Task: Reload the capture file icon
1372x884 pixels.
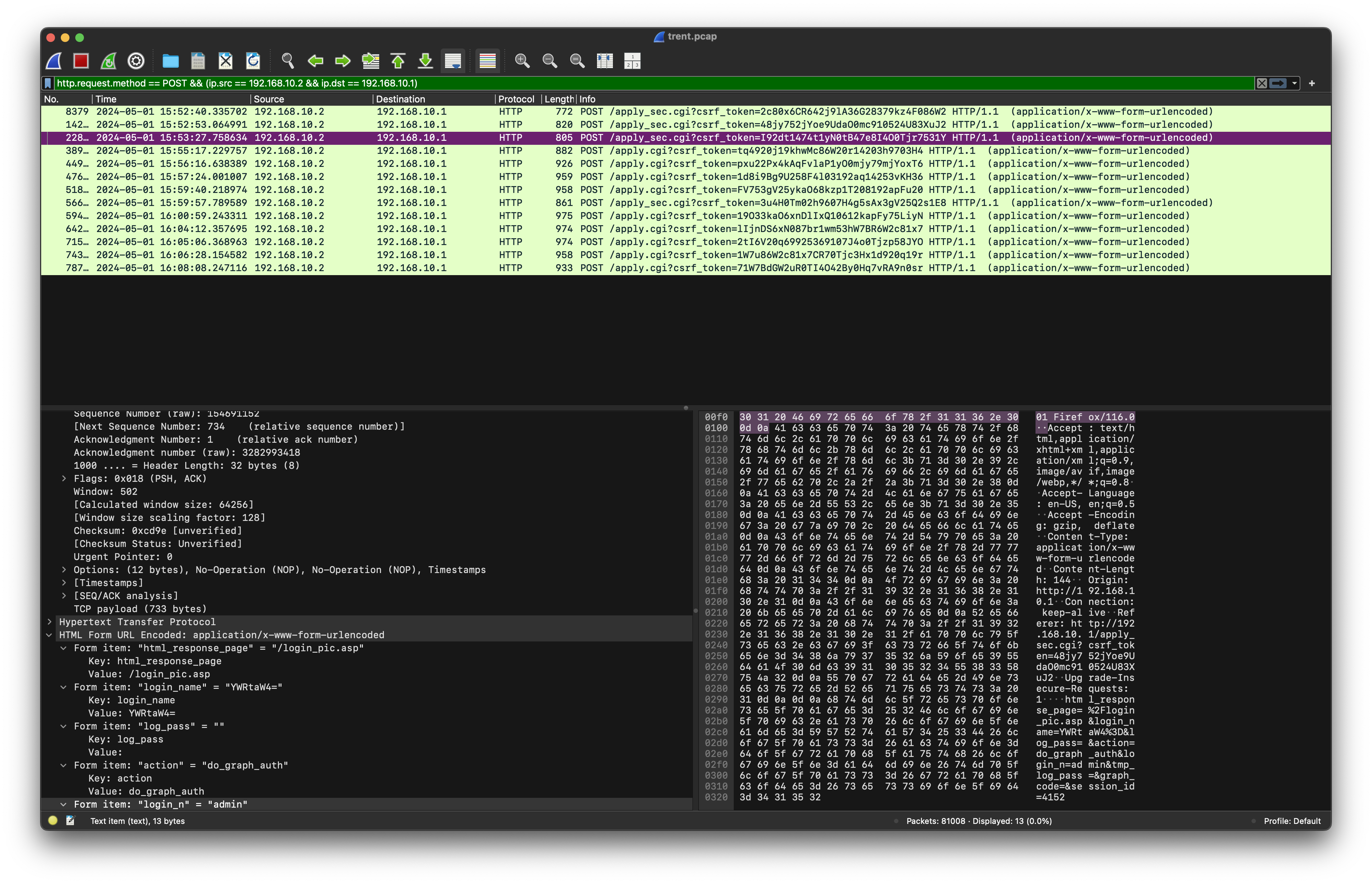Action: (253, 61)
